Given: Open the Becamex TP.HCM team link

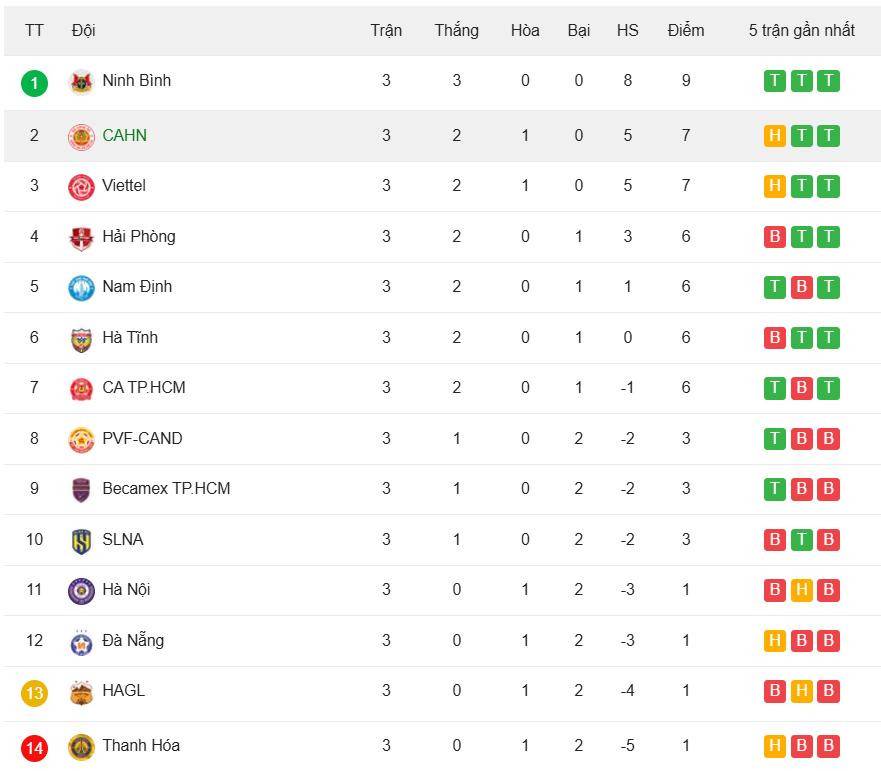Looking at the screenshot, I should 166,489.
